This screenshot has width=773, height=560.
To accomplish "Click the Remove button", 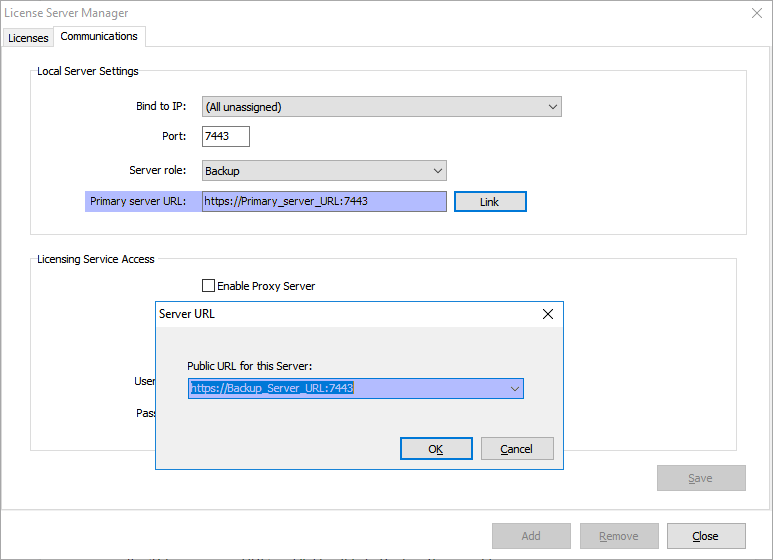I will [x=619, y=536].
